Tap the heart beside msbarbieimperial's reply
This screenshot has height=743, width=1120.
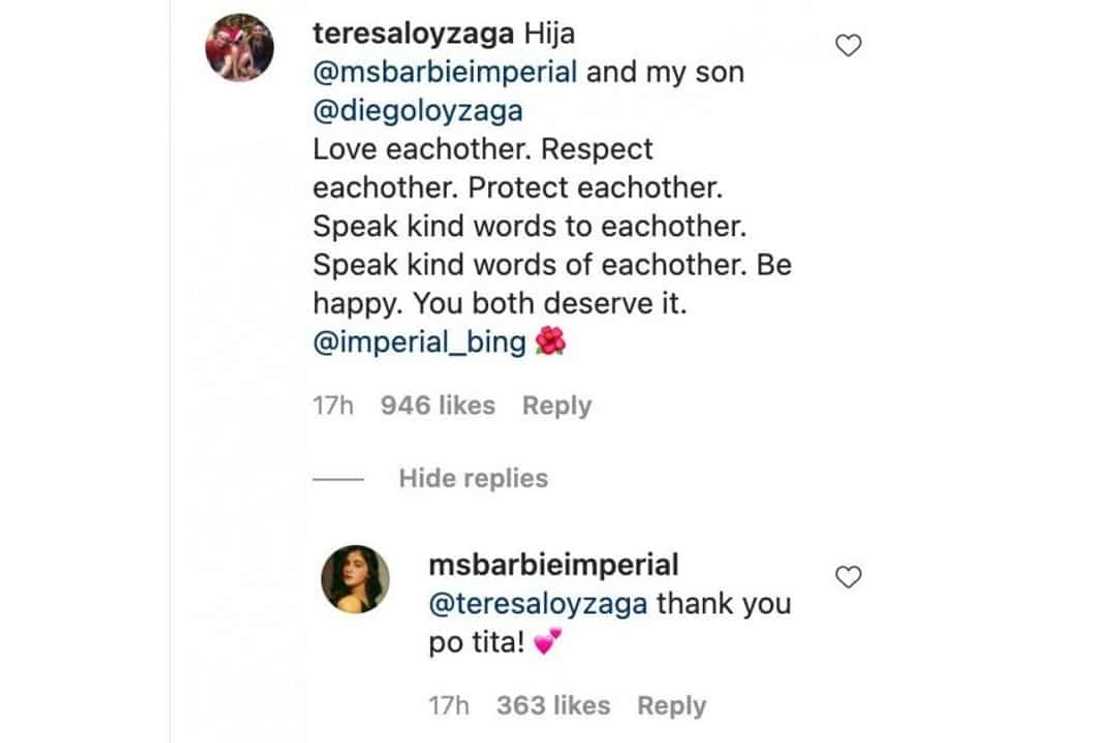pos(849,577)
